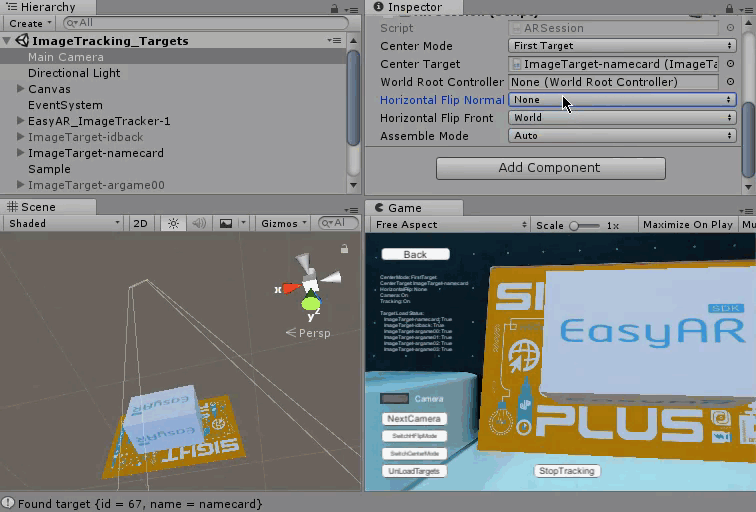Open the Shaded draw mode dropdown

64,223
